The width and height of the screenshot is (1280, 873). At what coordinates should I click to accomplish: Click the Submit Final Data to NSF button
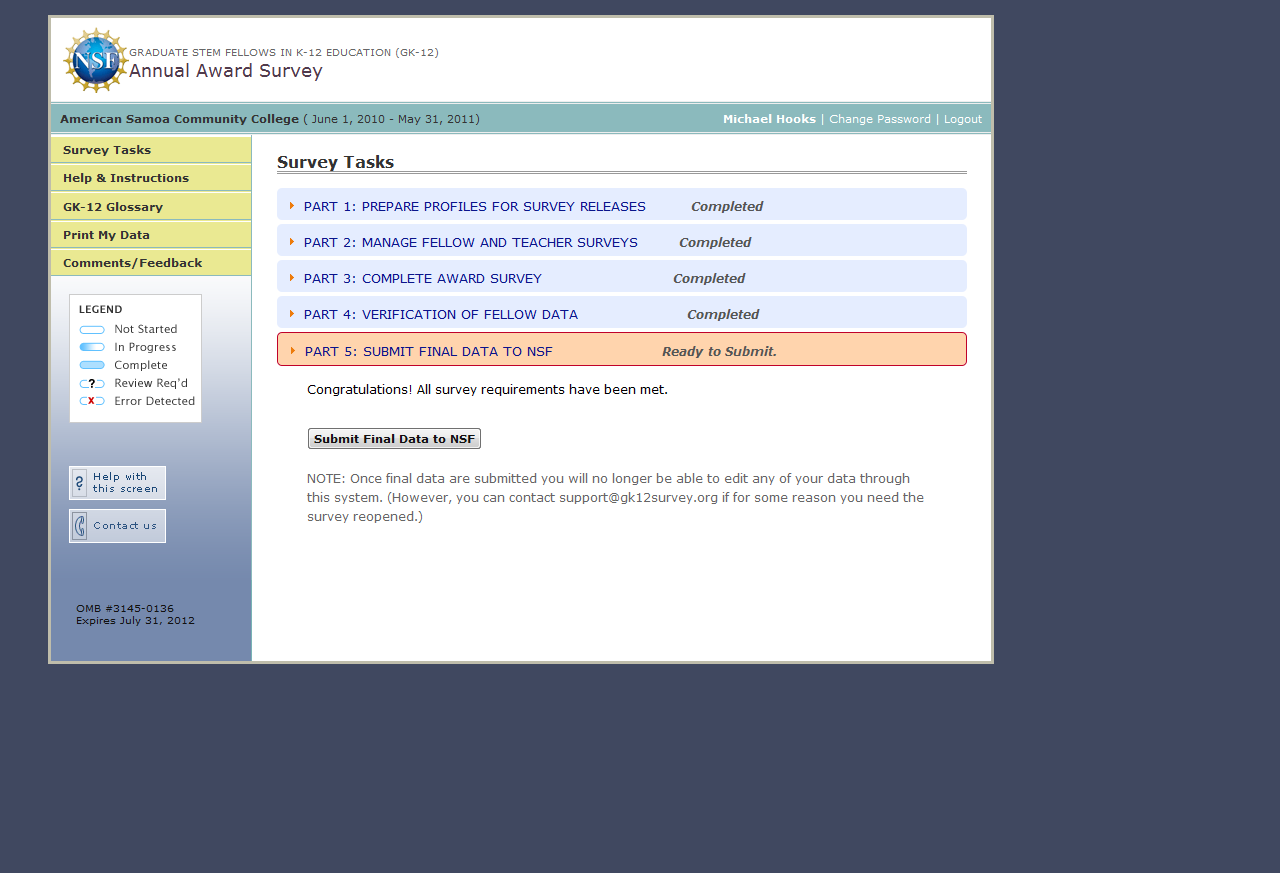click(x=394, y=439)
